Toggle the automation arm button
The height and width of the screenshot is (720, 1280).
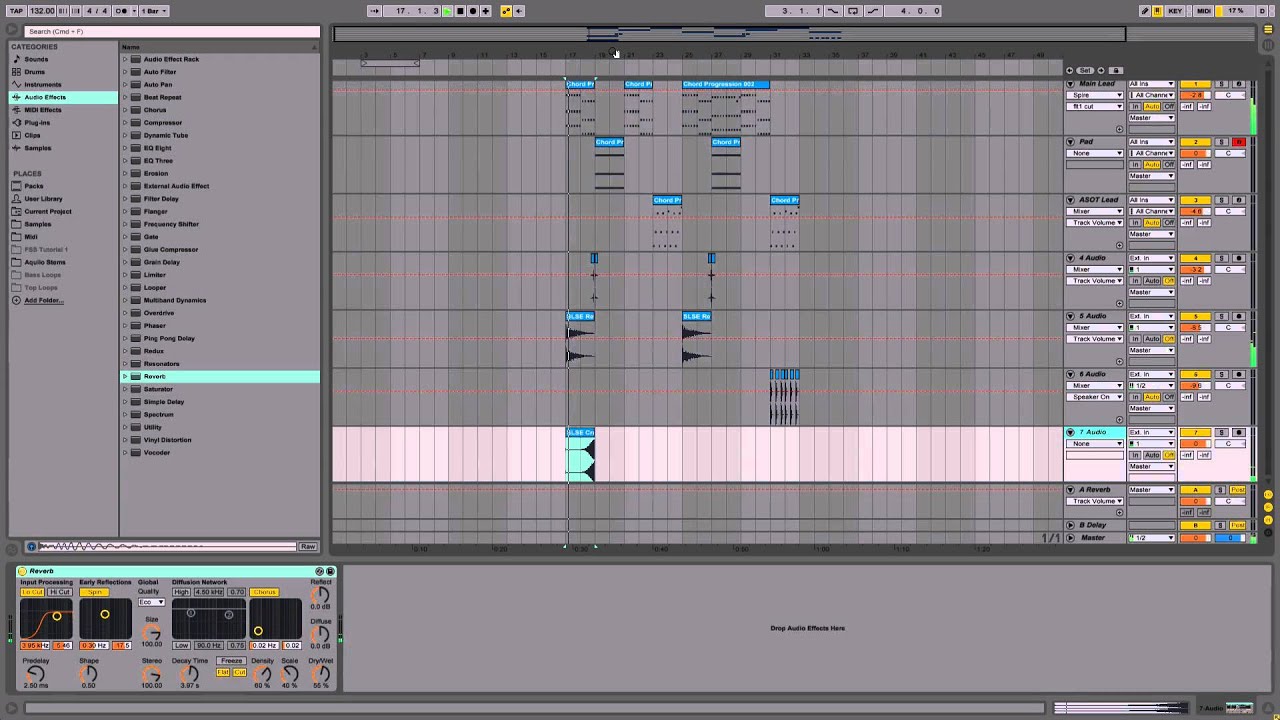(x=506, y=11)
